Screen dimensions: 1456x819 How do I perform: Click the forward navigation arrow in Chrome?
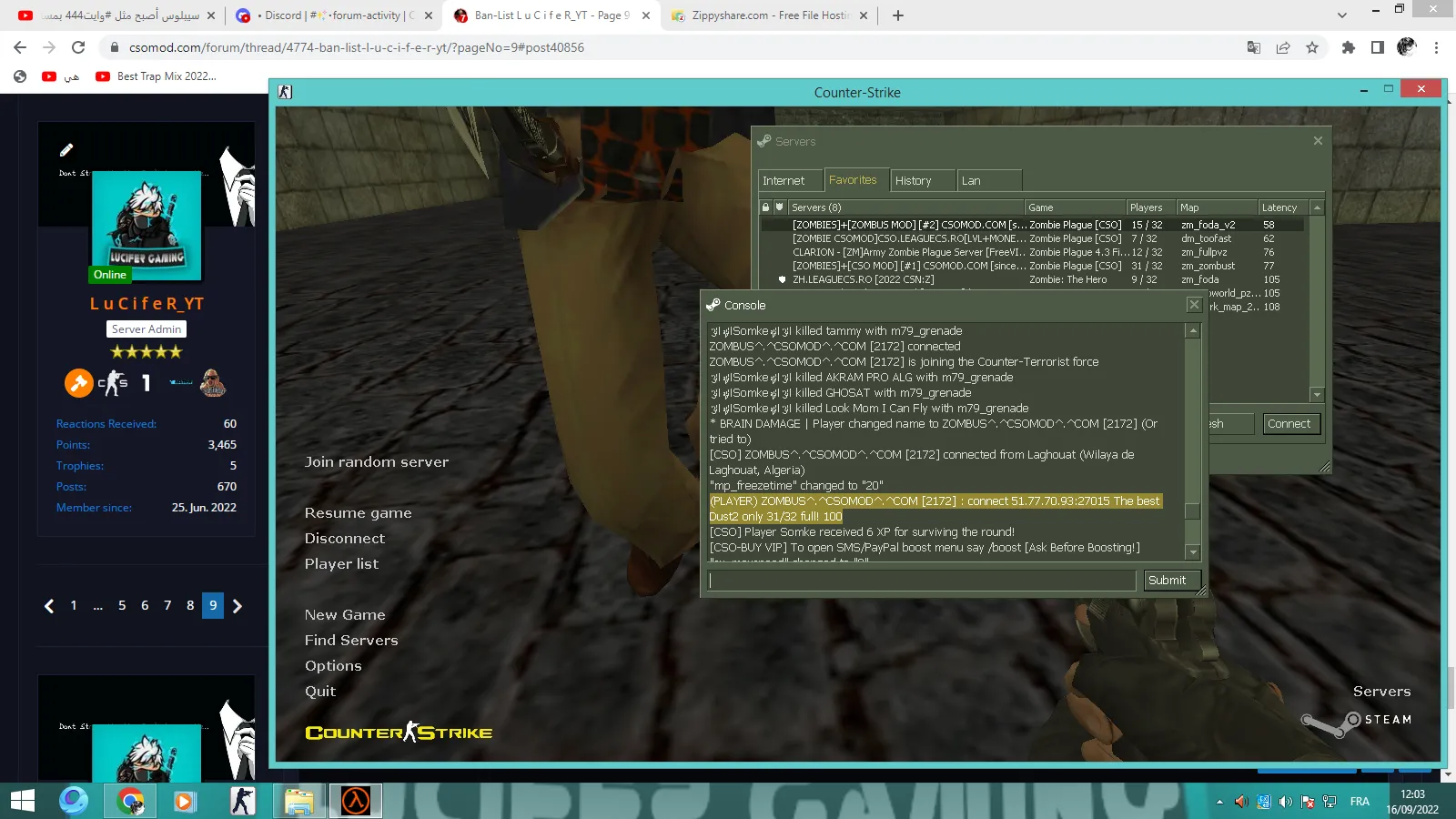click(x=49, y=47)
